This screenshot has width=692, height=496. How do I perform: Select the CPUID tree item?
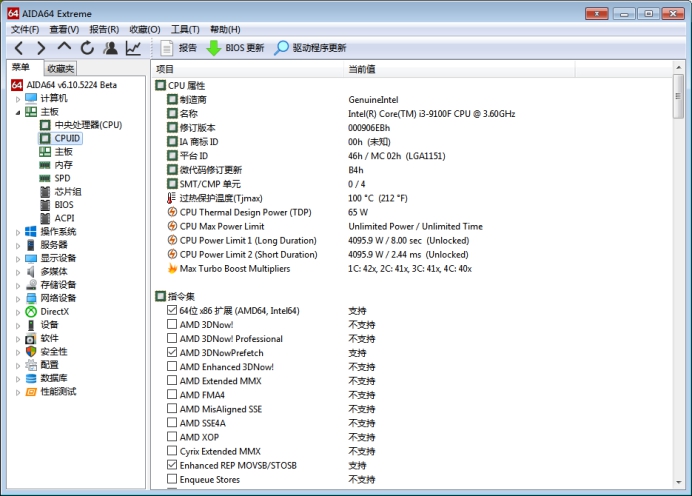(x=60, y=138)
